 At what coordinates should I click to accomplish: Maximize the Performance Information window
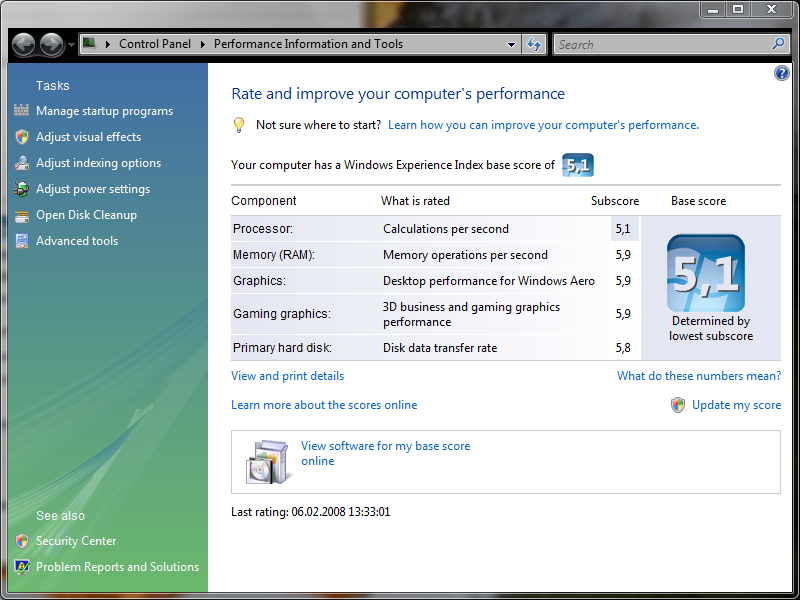(x=738, y=9)
